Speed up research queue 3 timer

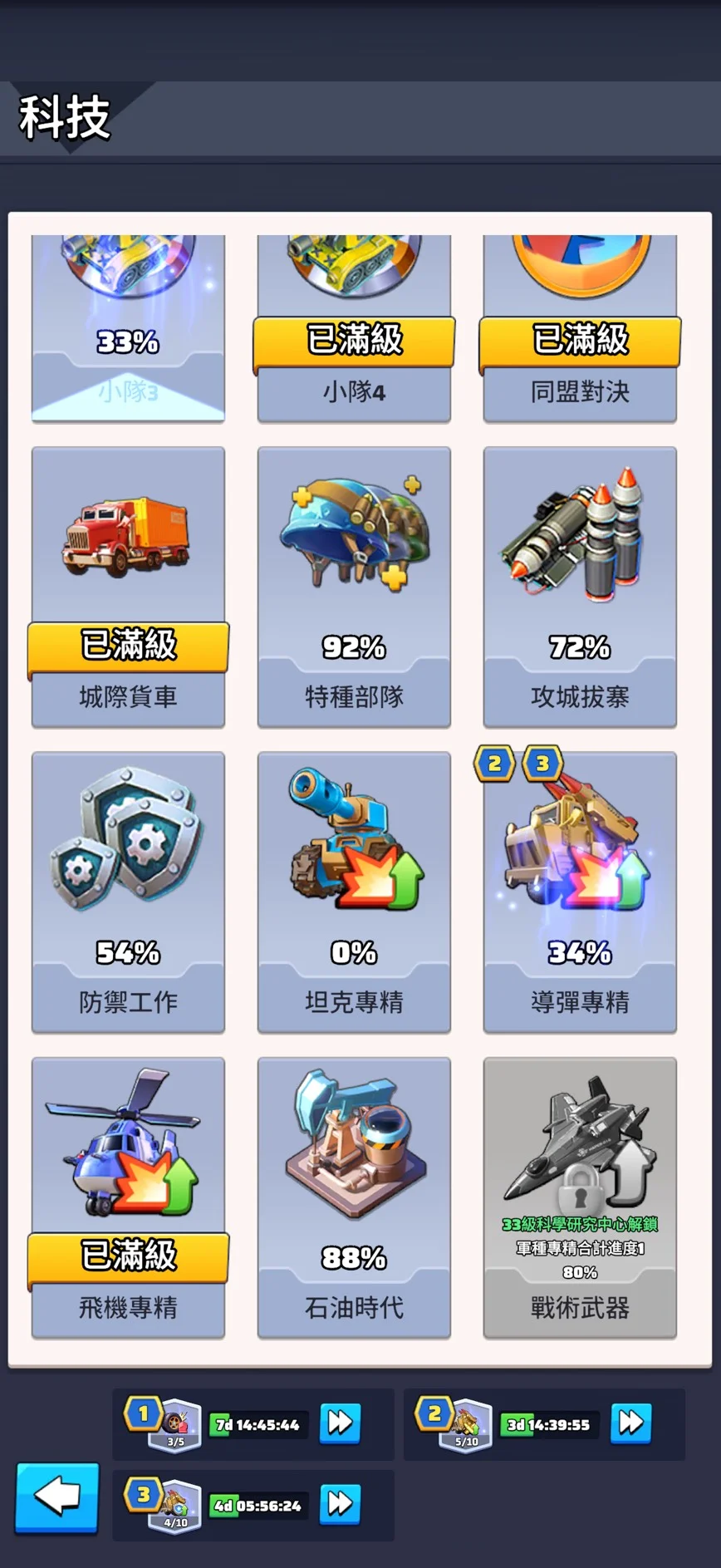click(340, 1503)
